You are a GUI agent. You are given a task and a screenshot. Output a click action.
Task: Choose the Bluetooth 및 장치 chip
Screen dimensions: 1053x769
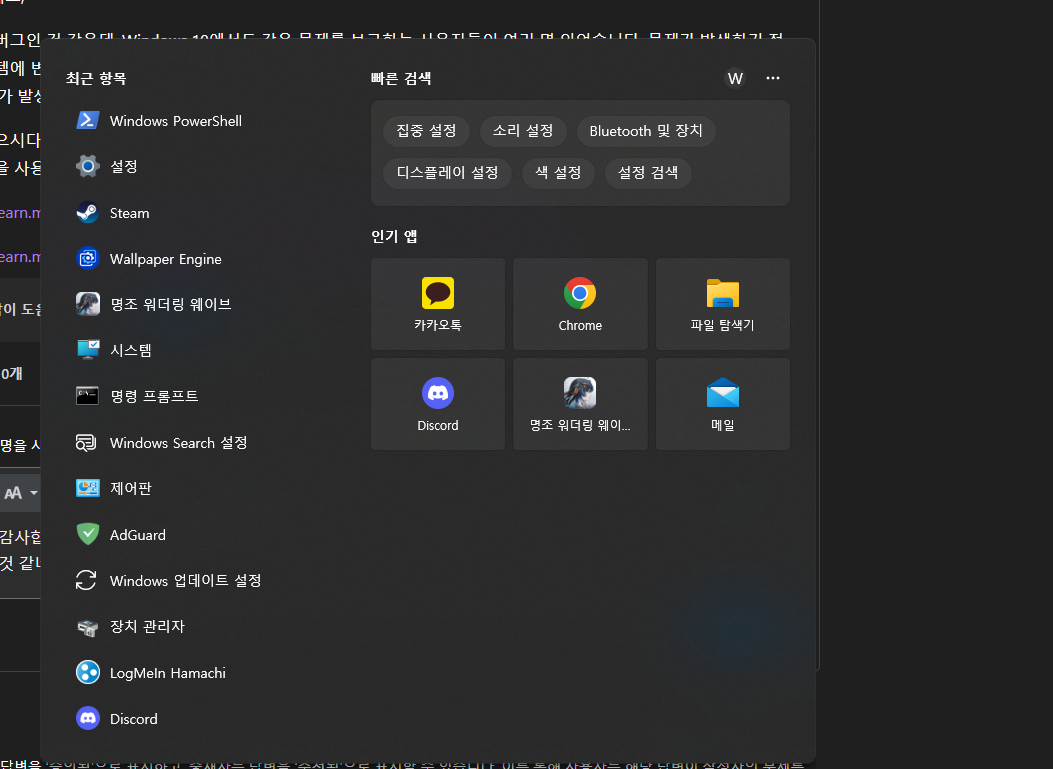(646, 131)
